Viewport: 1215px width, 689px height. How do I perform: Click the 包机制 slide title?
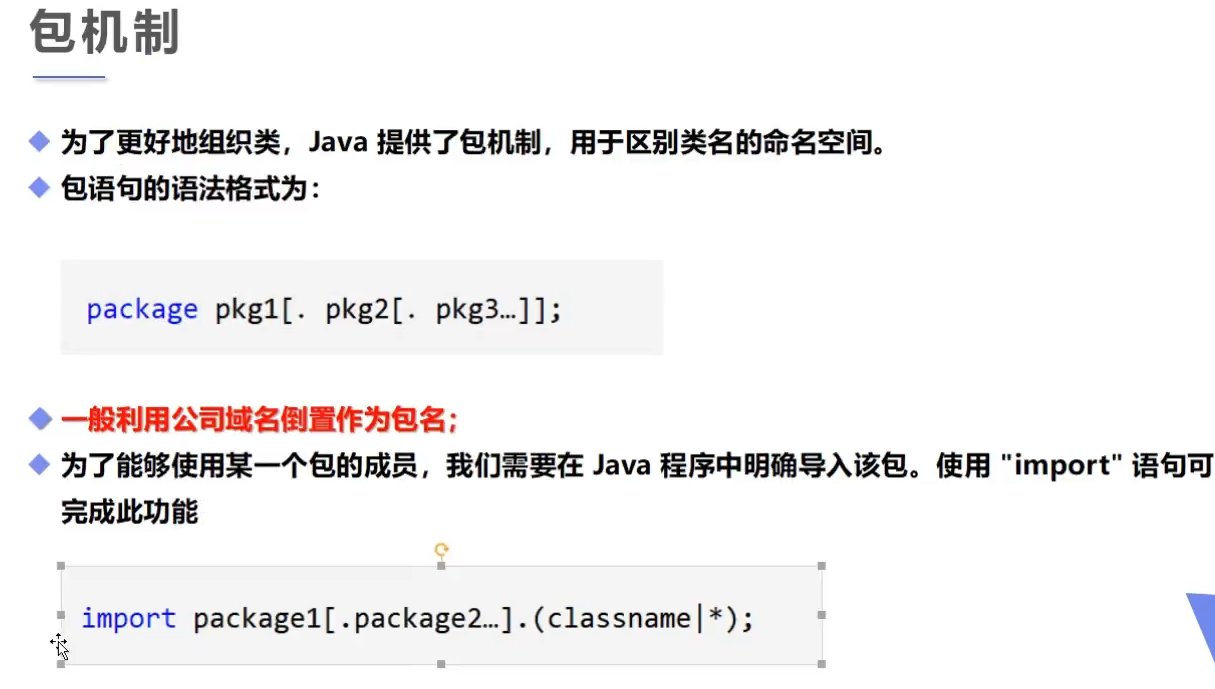[104, 32]
